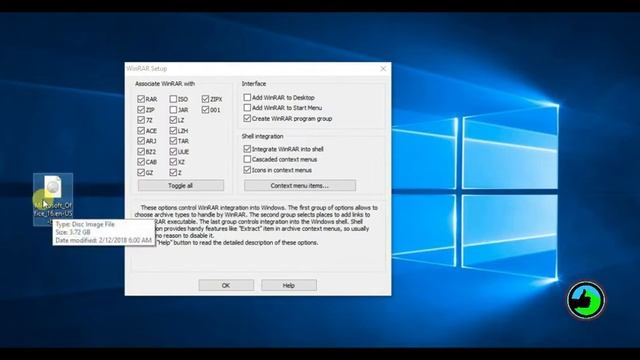The width and height of the screenshot is (640, 360).
Task: Toggle the LZH association checkbox
Action: [173, 131]
